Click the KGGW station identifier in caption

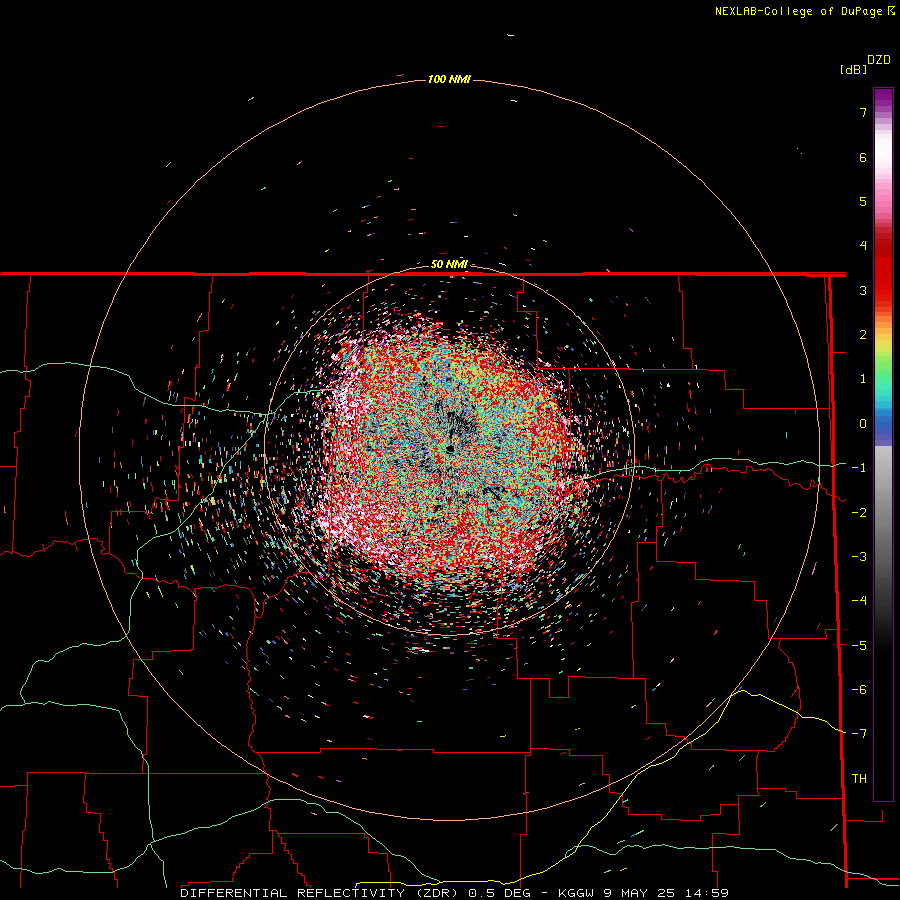coord(577,893)
